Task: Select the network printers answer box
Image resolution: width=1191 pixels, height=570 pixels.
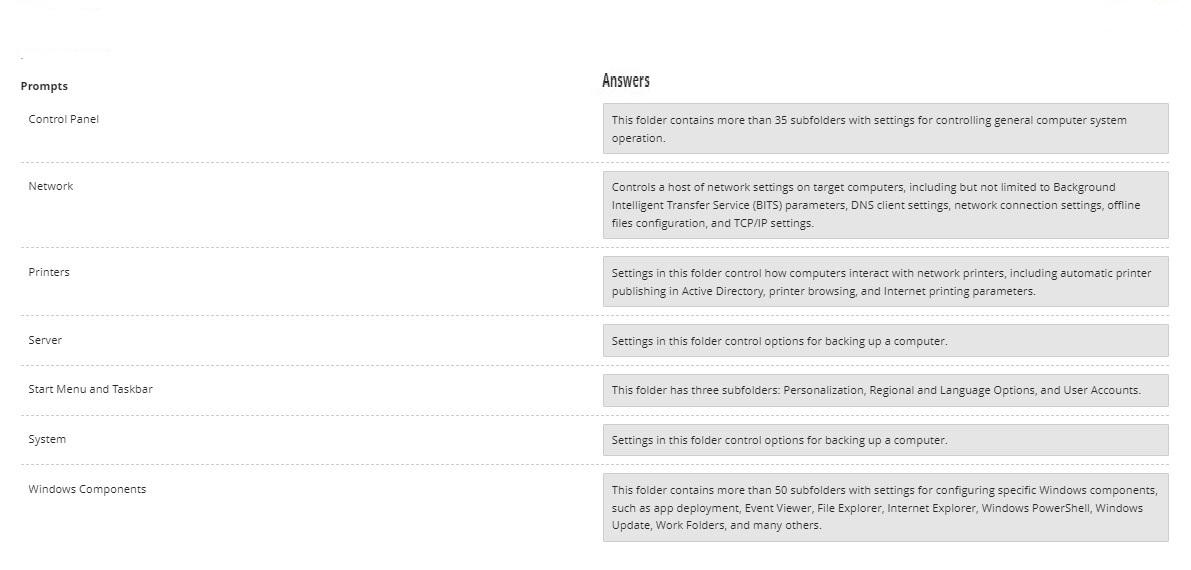Action: (x=886, y=282)
